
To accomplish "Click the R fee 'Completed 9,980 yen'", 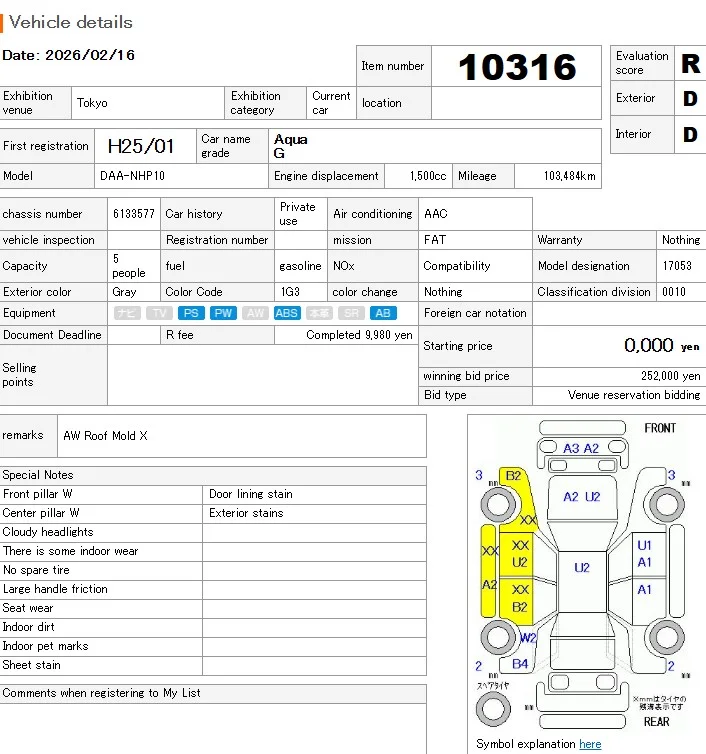I will coord(359,335).
